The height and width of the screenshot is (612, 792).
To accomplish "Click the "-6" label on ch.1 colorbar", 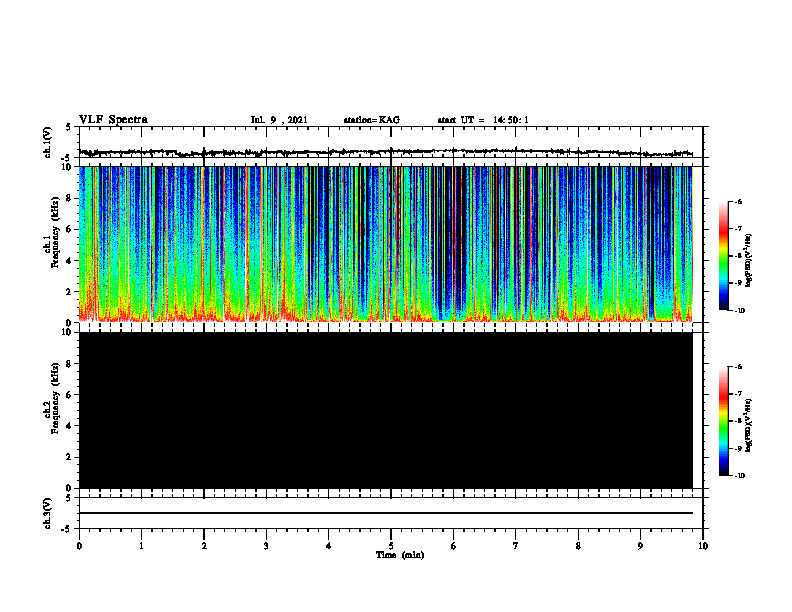I will pyautogui.click(x=738, y=202).
